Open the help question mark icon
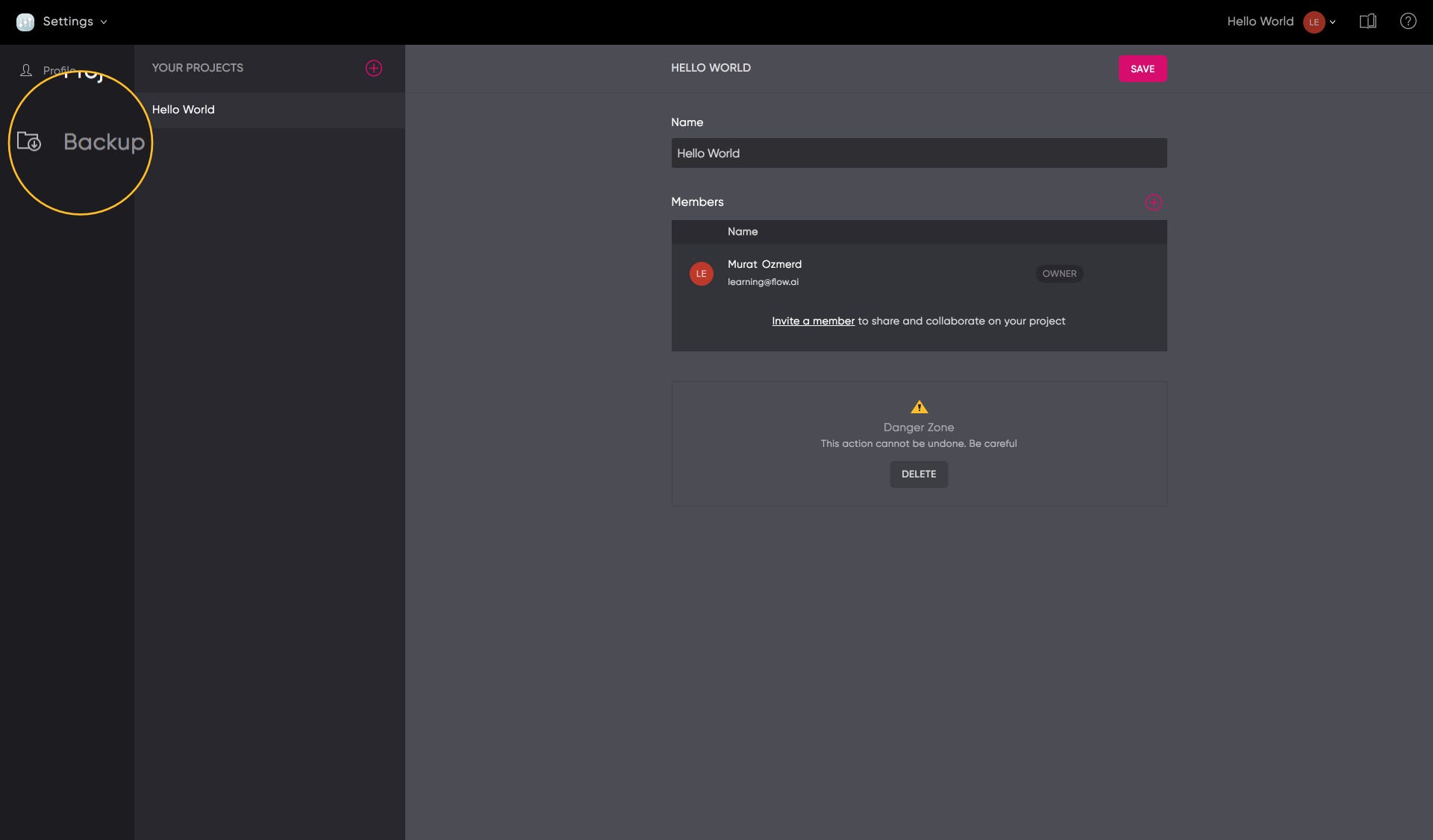Screen dimensions: 1433x840 tap(1408, 22)
